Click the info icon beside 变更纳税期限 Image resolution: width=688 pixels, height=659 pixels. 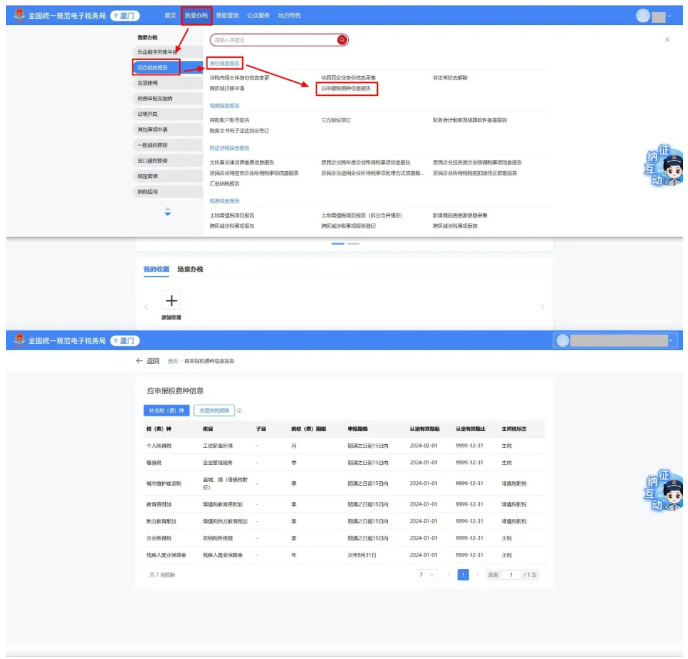pos(239,410)
